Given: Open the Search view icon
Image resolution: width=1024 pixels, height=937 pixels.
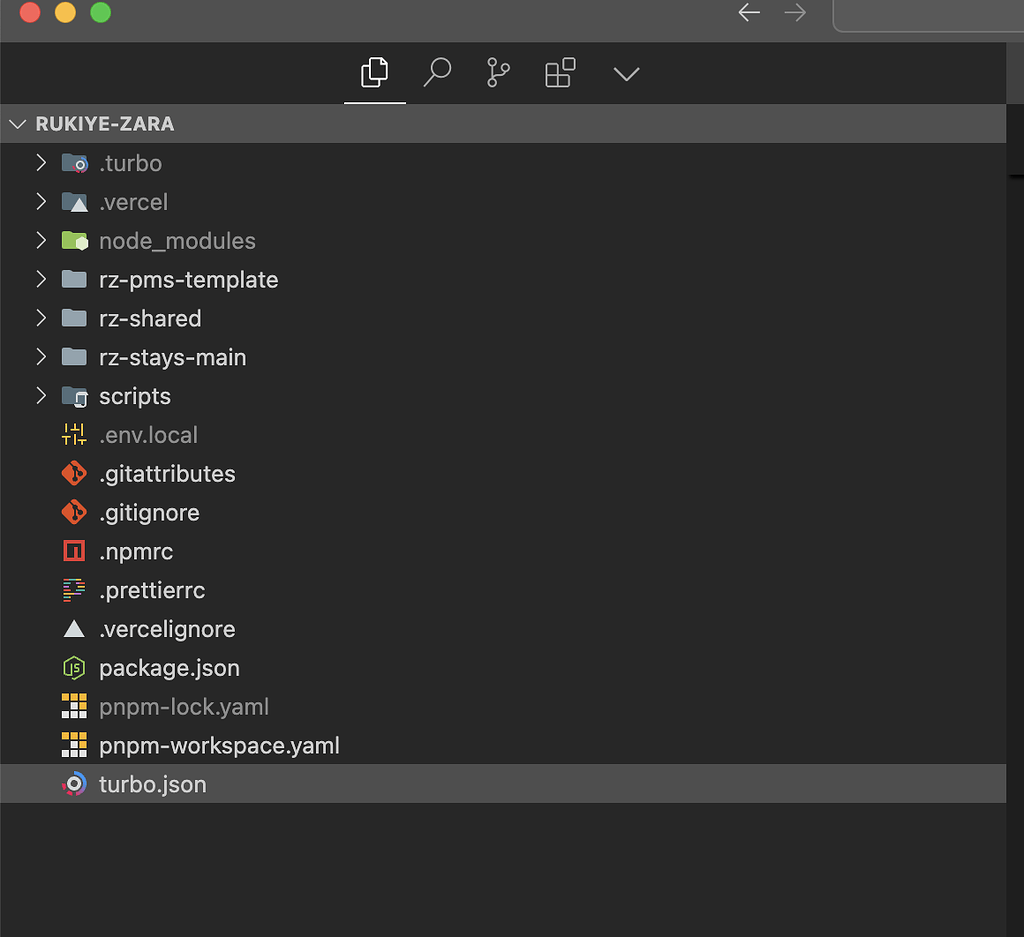Looking at the screenshot, I should (436, 72).
